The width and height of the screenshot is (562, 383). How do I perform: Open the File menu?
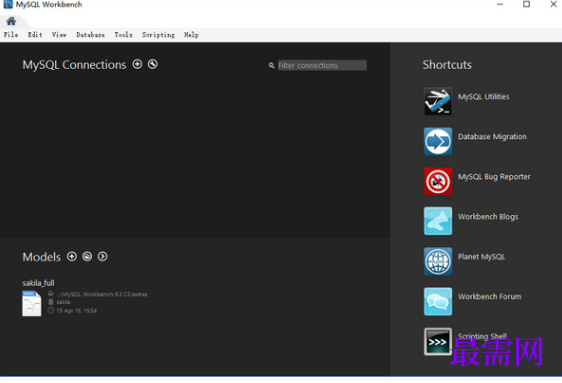[11, 35]
